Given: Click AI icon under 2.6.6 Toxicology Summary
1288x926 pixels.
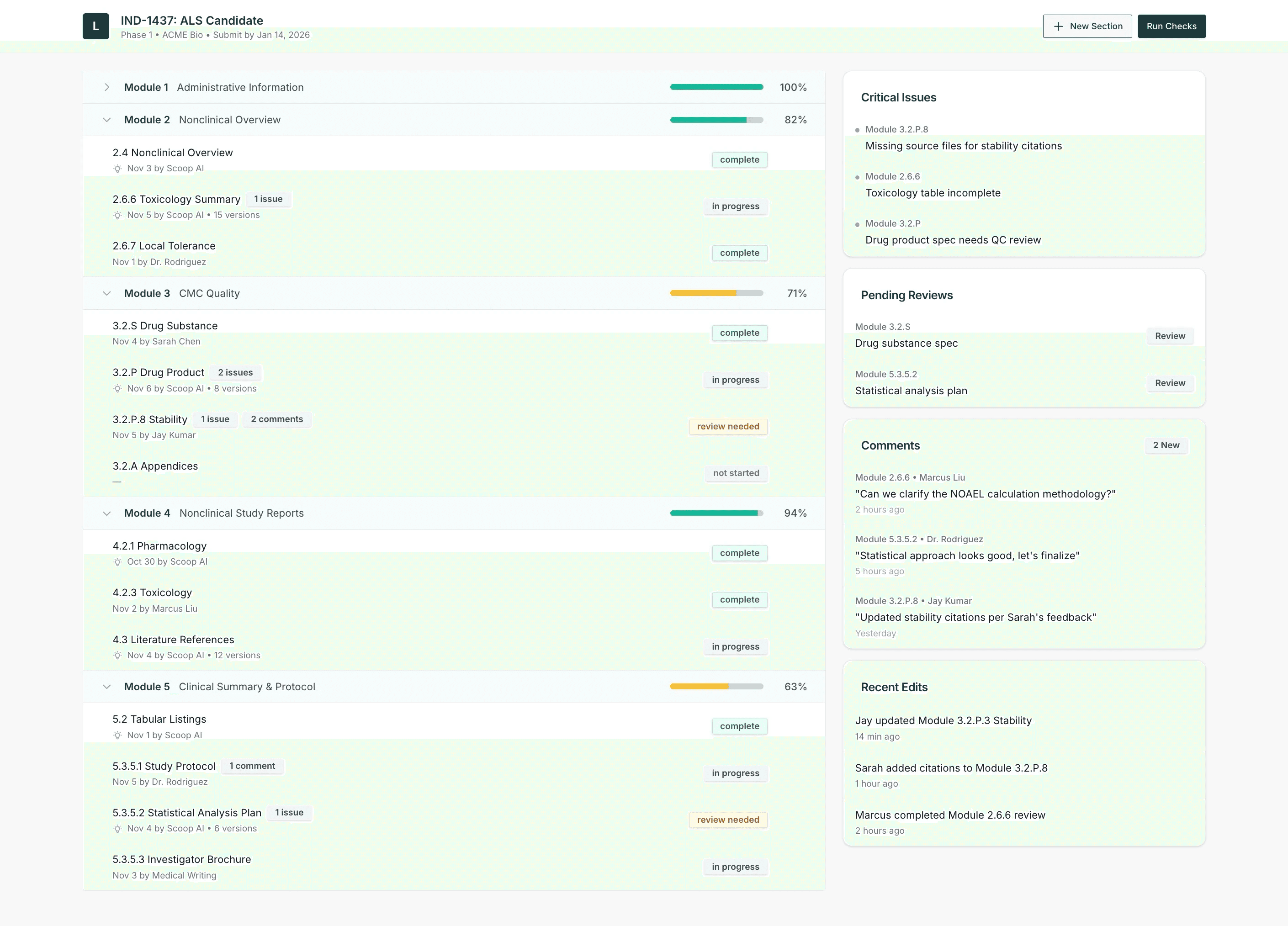Looking at the screenshot, I should tap(117, 215).
